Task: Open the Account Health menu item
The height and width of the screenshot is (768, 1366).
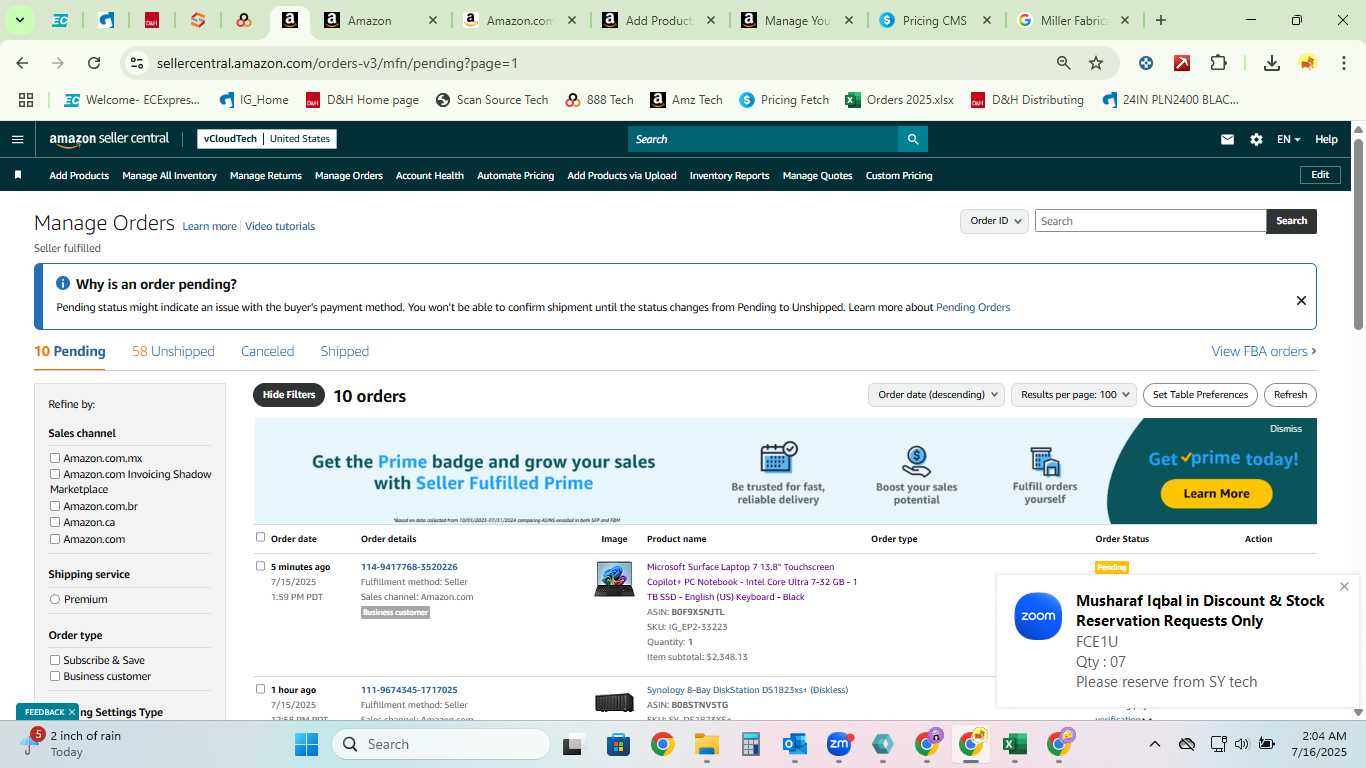Action: point(430,175)
